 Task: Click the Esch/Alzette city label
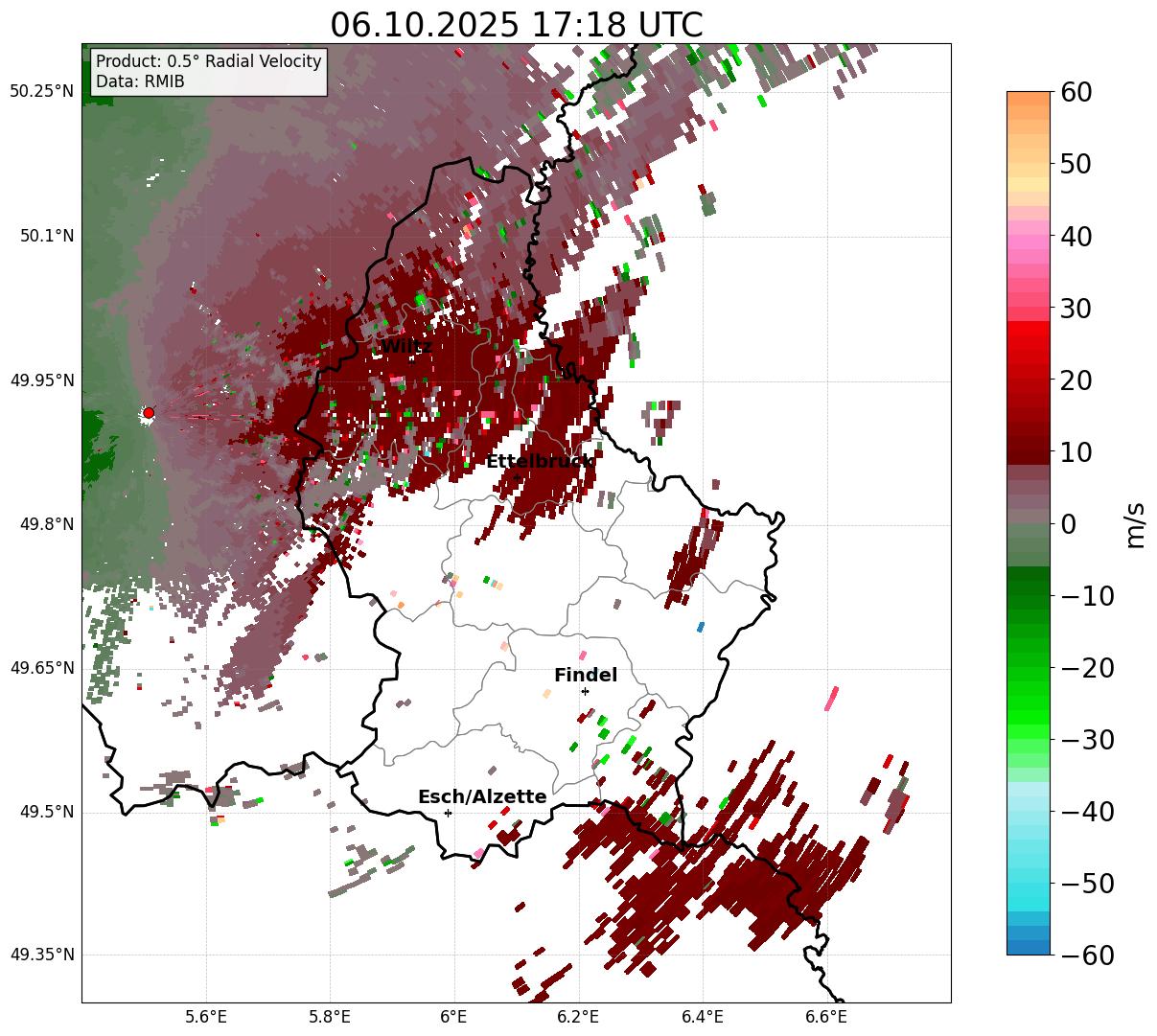pos(482,796)
